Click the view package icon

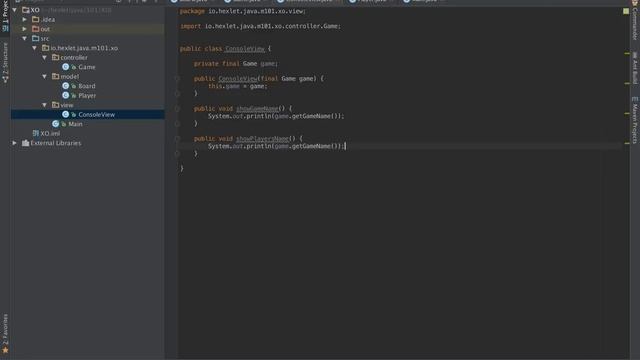[56, 105]
